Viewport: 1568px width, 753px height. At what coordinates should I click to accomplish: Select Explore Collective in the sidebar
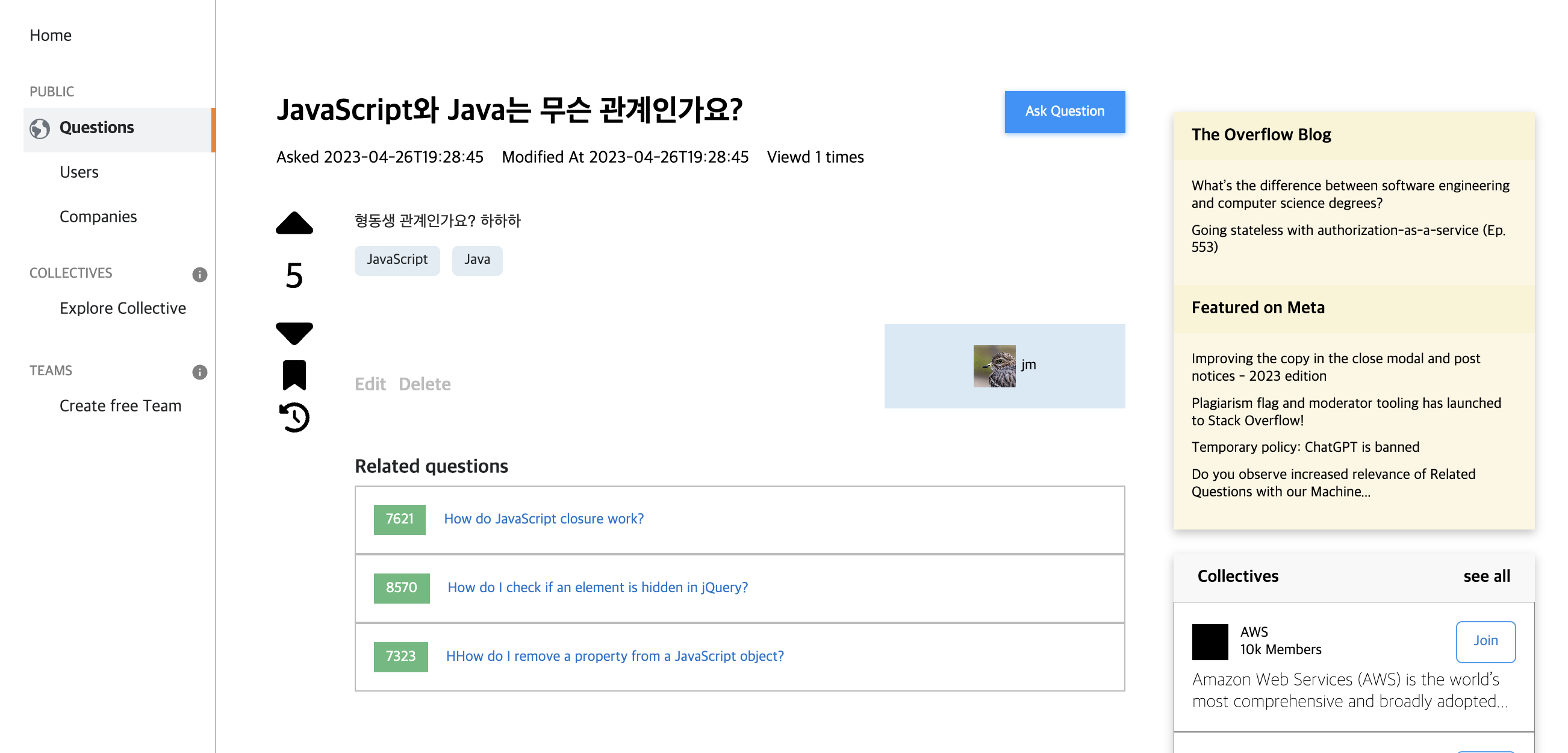(x=123, y=308)
